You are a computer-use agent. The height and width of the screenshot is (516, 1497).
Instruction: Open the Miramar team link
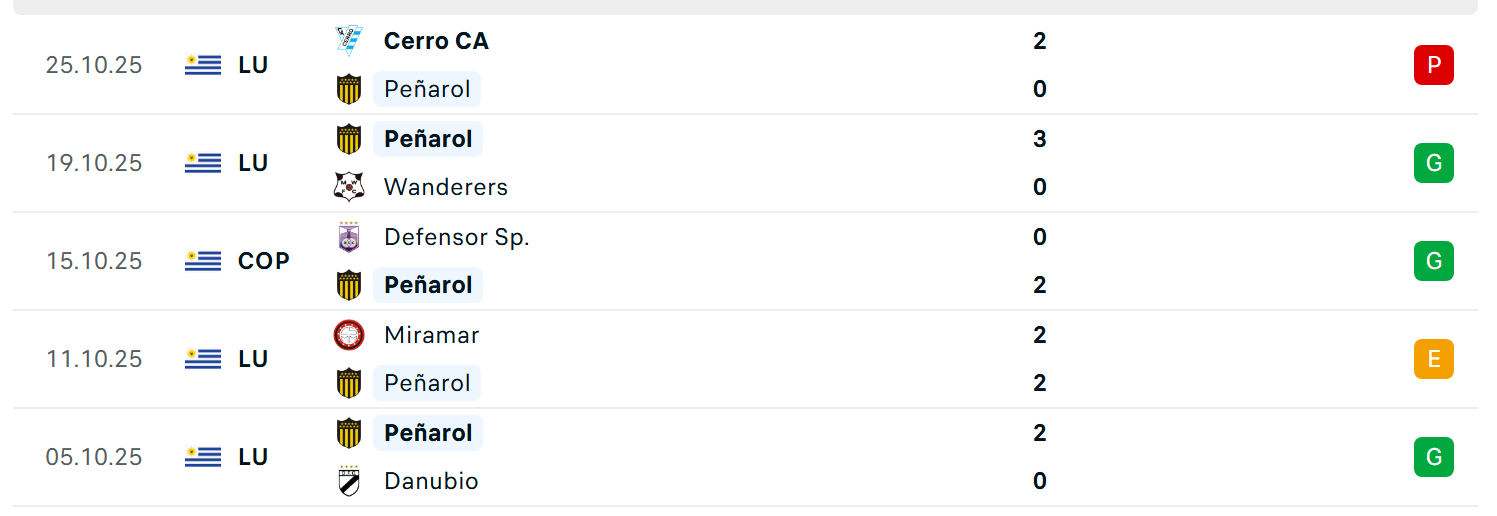[432, 335]
